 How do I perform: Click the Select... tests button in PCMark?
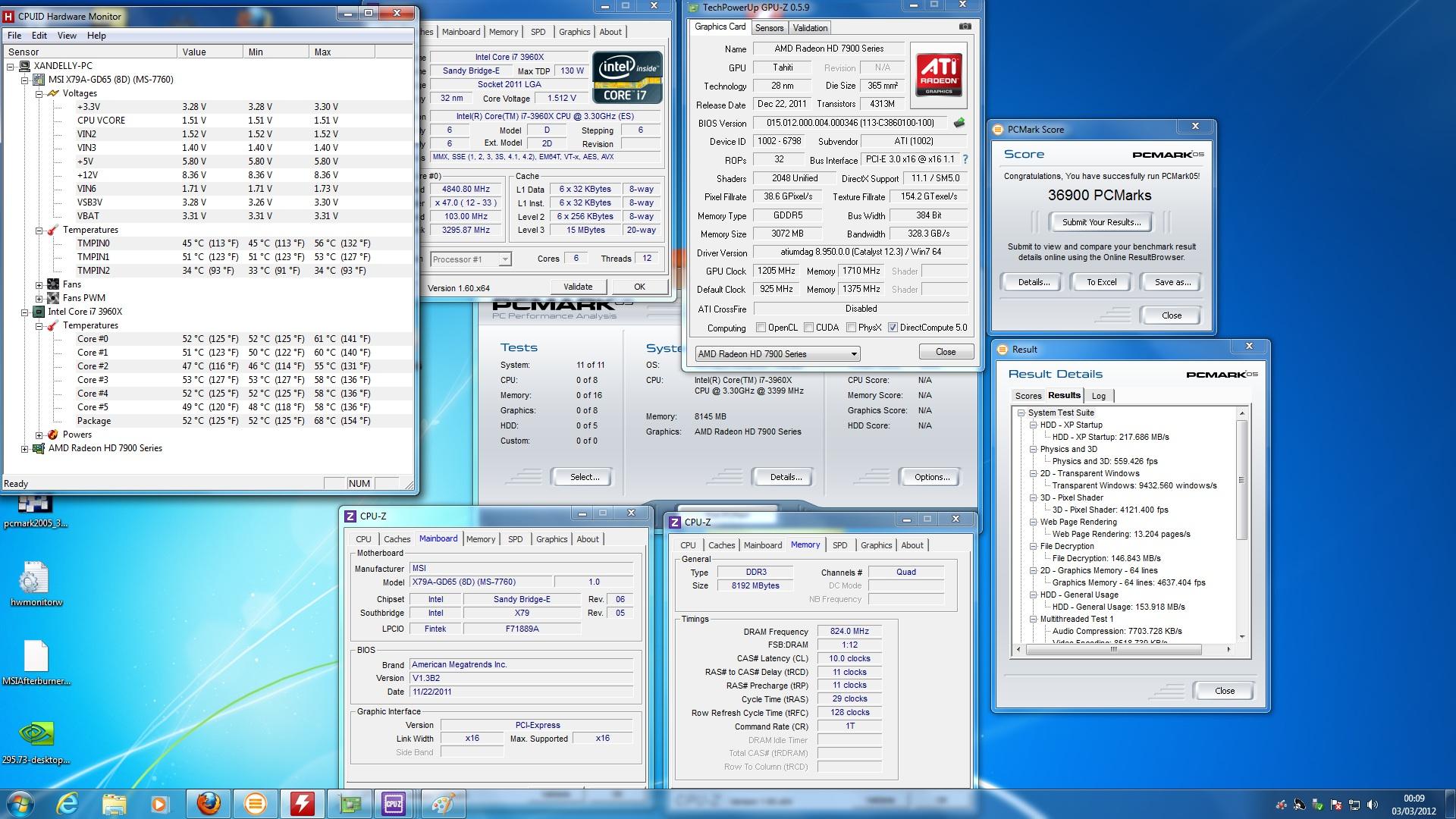584,477
